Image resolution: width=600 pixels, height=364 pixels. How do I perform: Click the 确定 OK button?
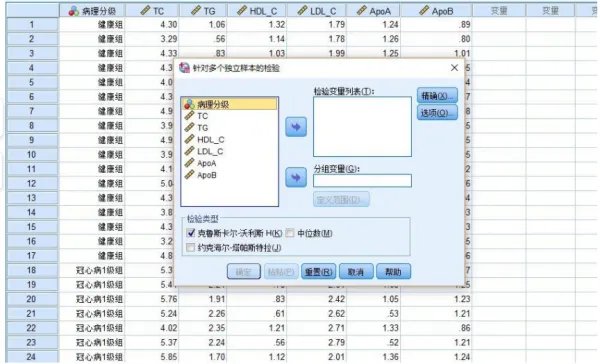point(243,271)
